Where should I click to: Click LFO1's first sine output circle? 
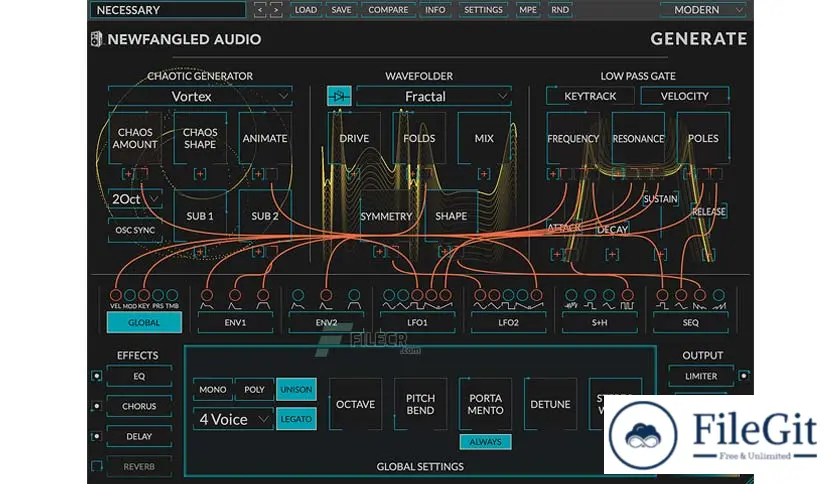pos(389,295)
